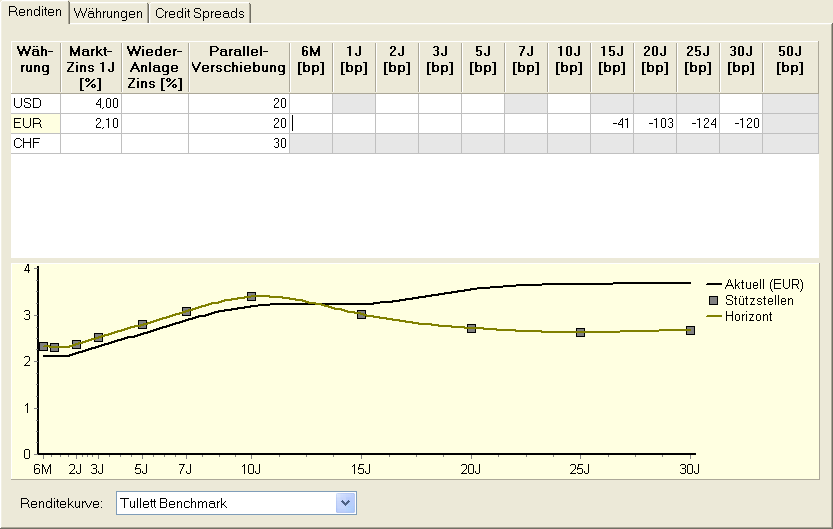Image resolution: width=833 pixels, height=529 pixels.
Task: Click CHF Parallel-Verschiebung cell 30
Action: click(x=238, y=143)
